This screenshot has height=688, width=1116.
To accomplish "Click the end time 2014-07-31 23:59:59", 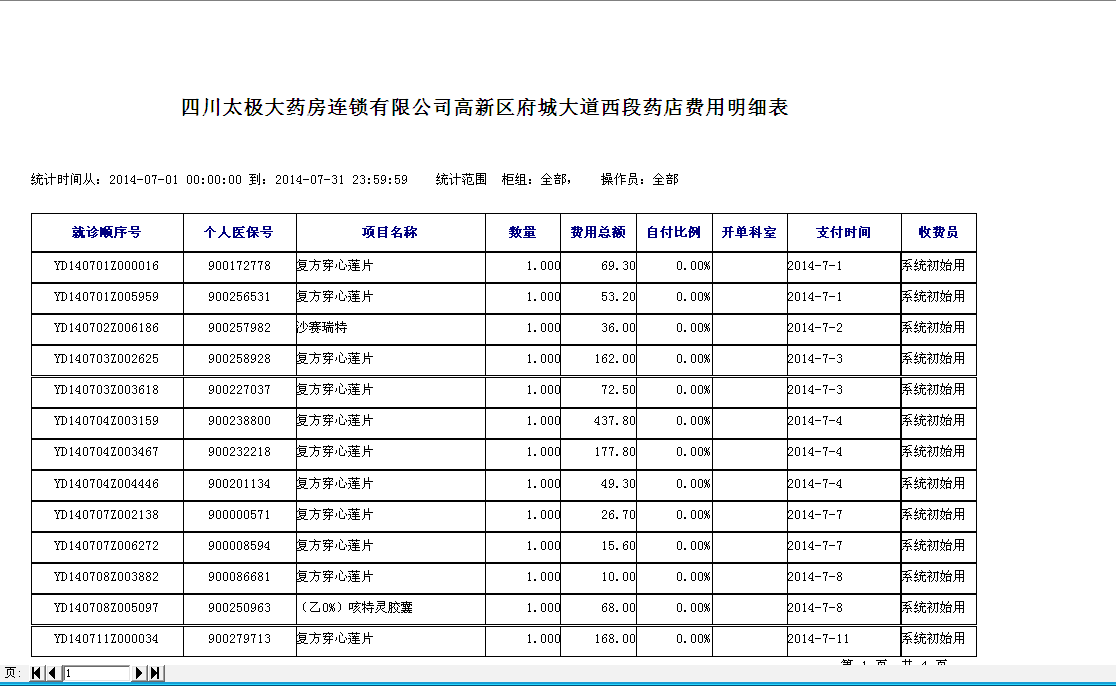I will point(341,180).
